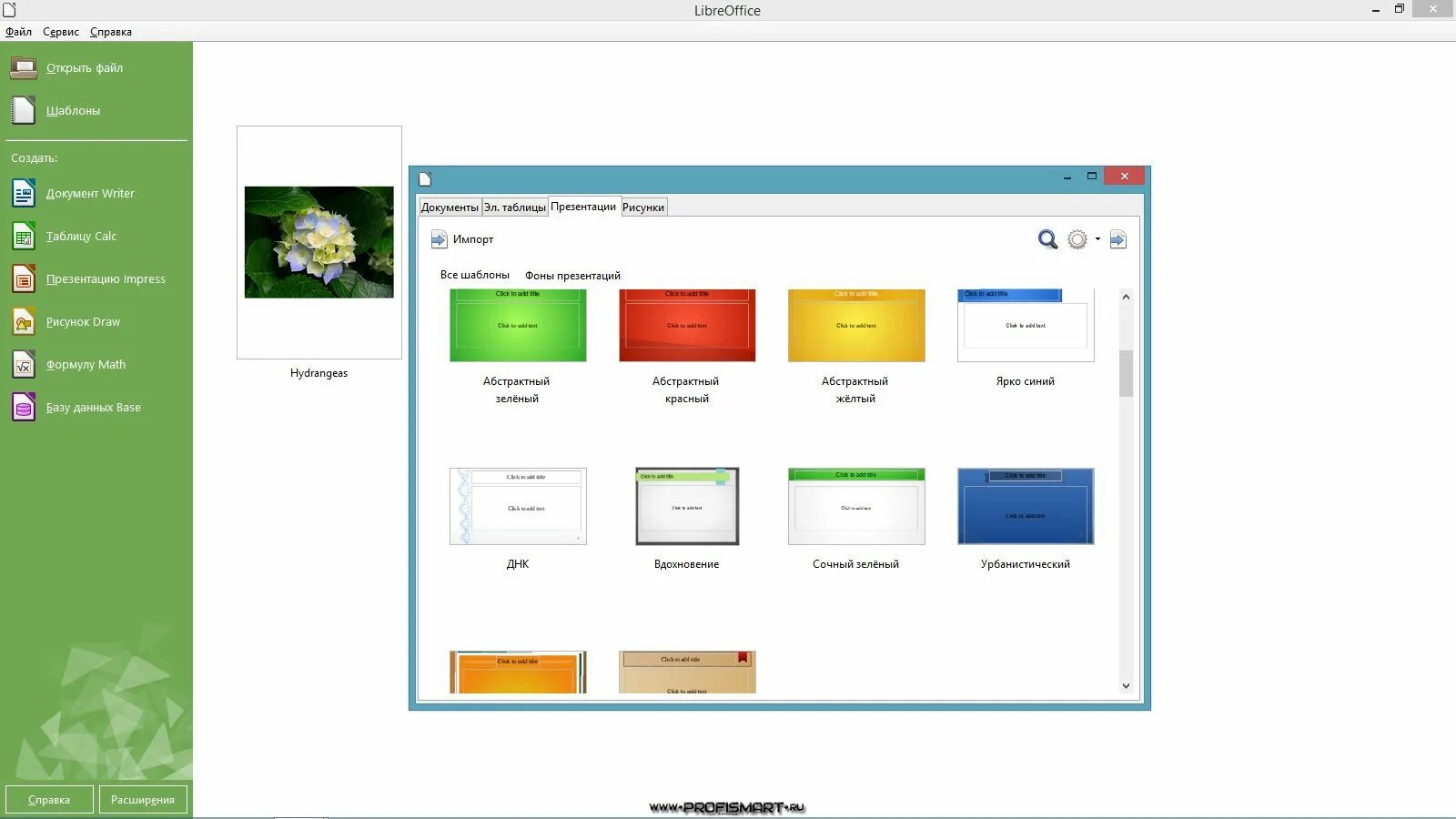1456x819 pixels.
Task: Click the Все шаблоны breadcrumb
Action: 475,275
